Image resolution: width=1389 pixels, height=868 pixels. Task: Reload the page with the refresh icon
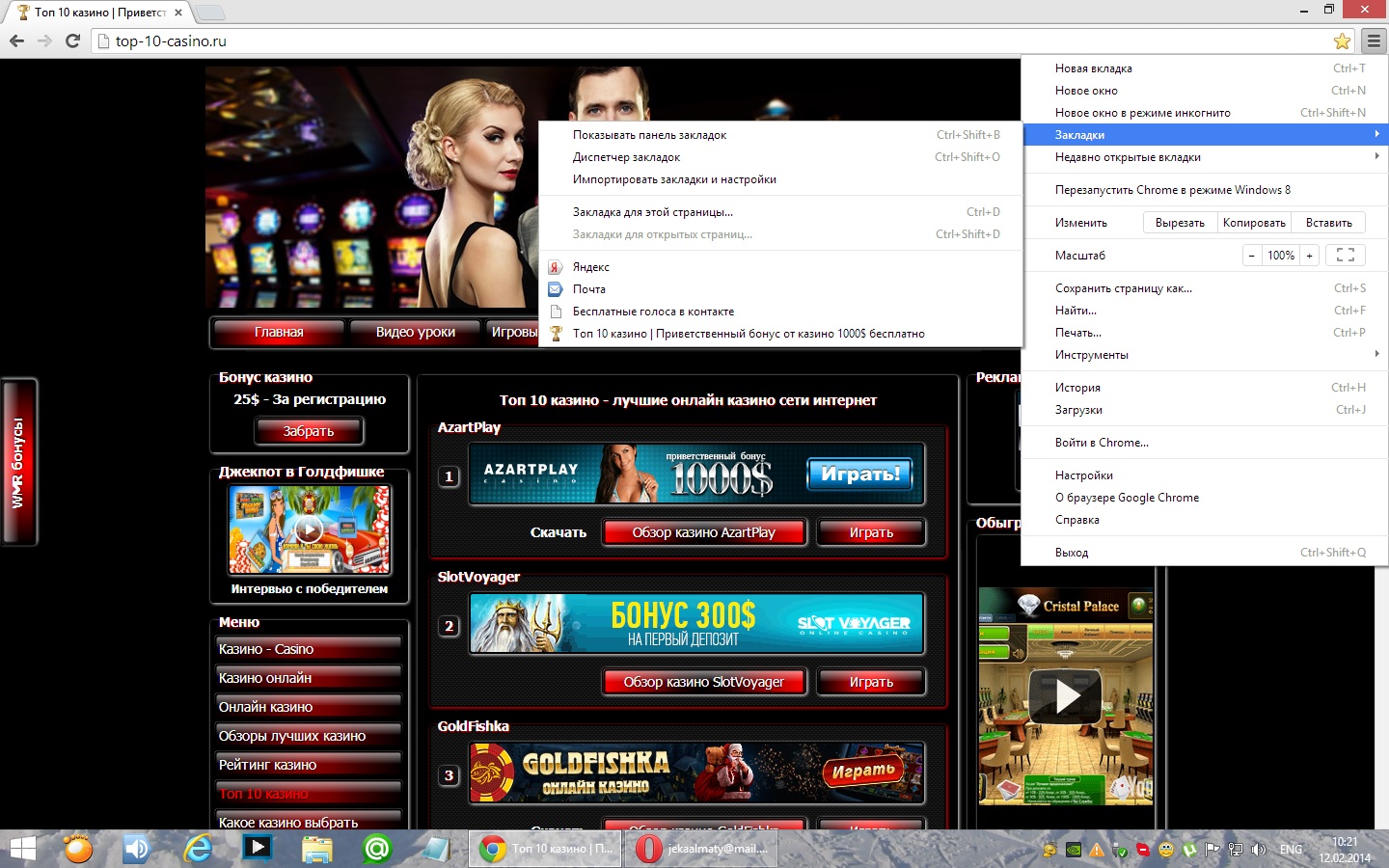[x=72, y=41]
